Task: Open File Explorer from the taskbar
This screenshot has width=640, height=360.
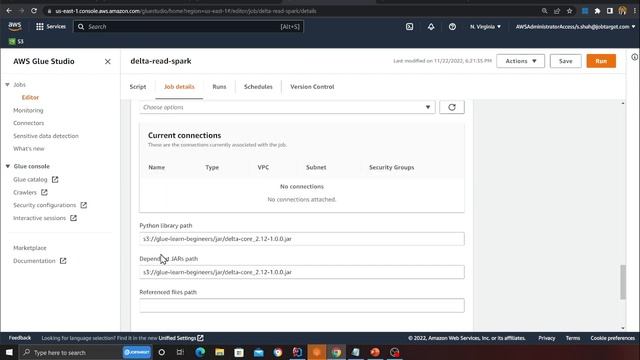Action: (x=220, y=352)
